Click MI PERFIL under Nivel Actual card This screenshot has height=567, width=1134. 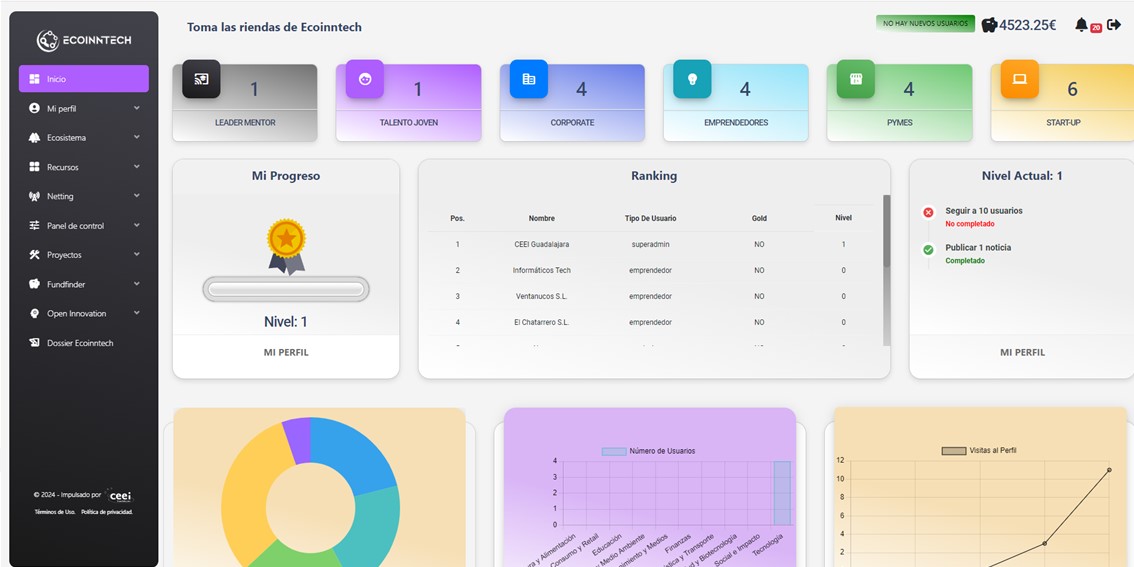tap(1022, 352)
